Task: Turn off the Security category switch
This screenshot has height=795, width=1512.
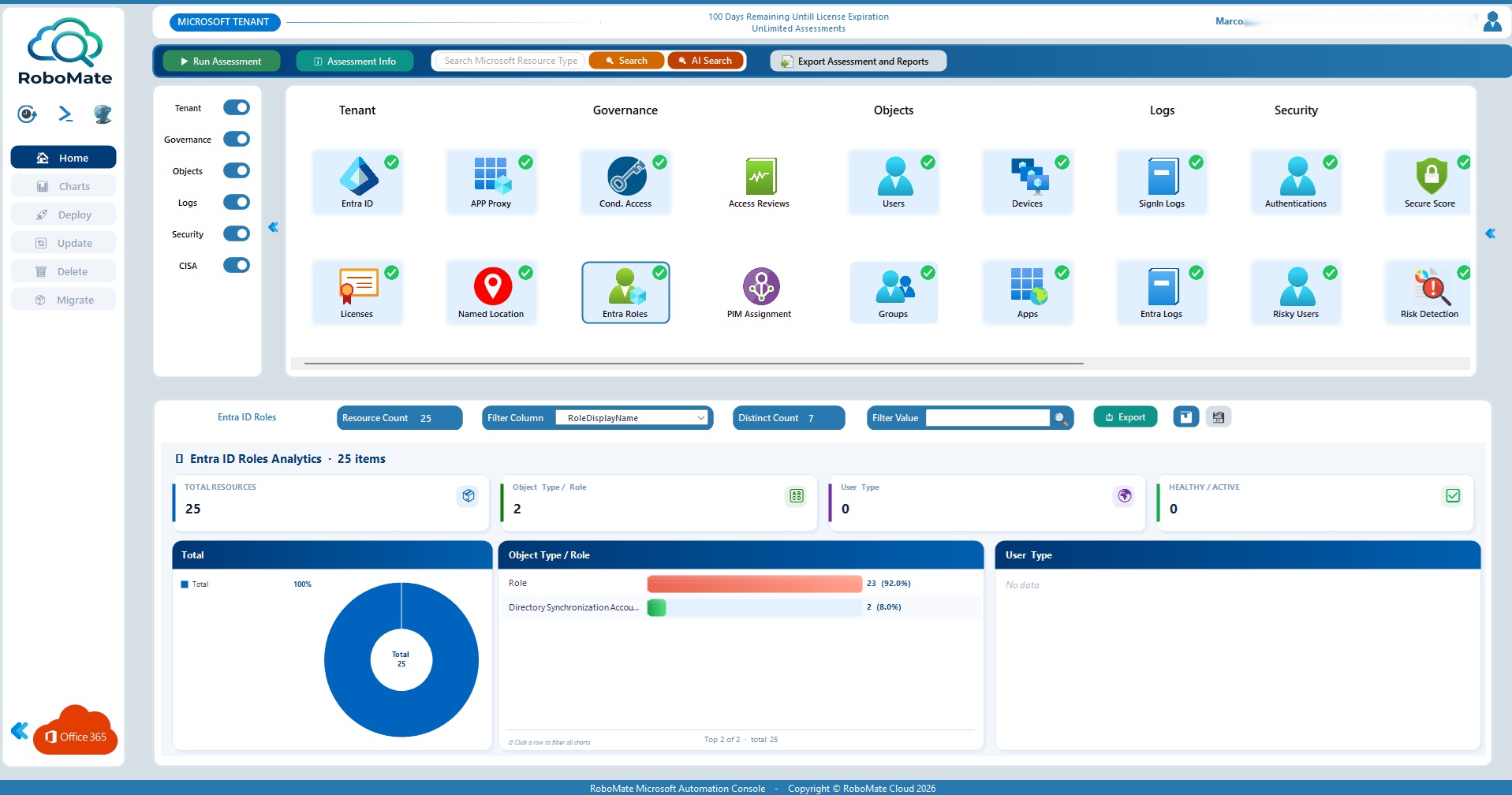Action: pos(237,233)
